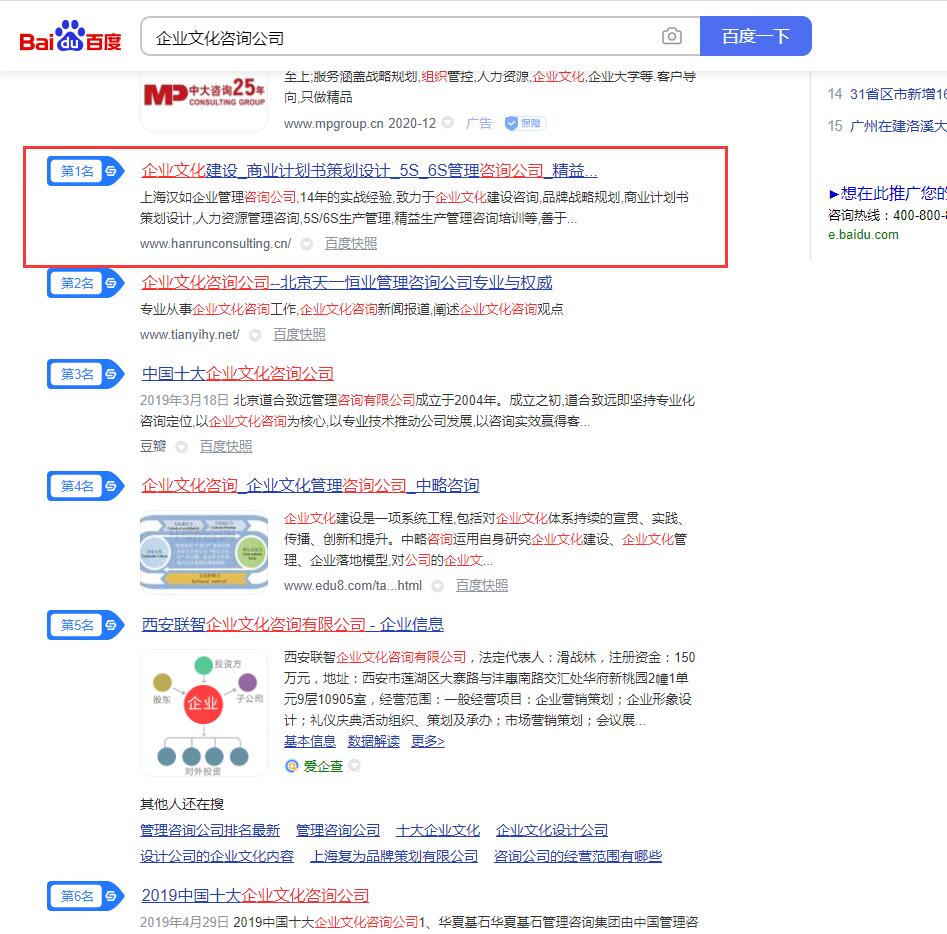Open the 中国十大企业文化咨询公司 result
Viewport: 947px width, 934px height.
coord(238,374)
